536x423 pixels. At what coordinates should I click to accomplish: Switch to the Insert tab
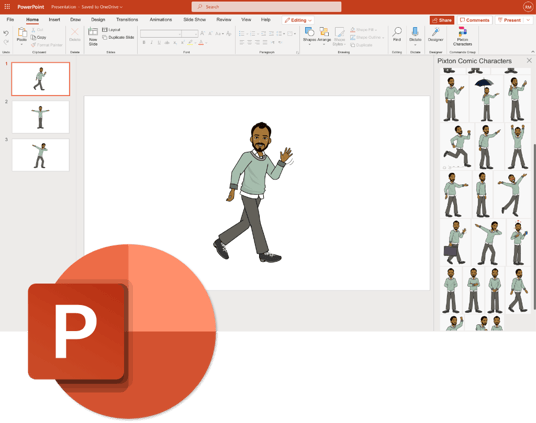[x=54, y=19]
